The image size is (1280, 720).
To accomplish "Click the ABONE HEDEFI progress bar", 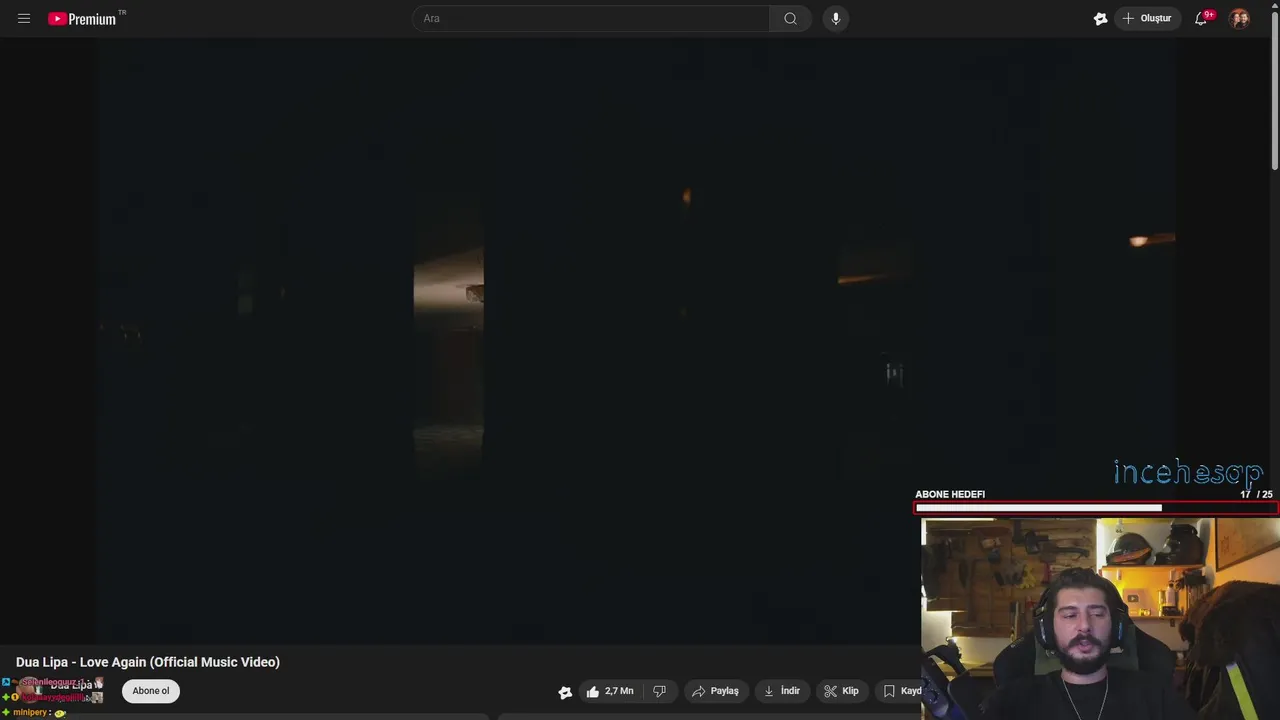I will point(1096,508).
